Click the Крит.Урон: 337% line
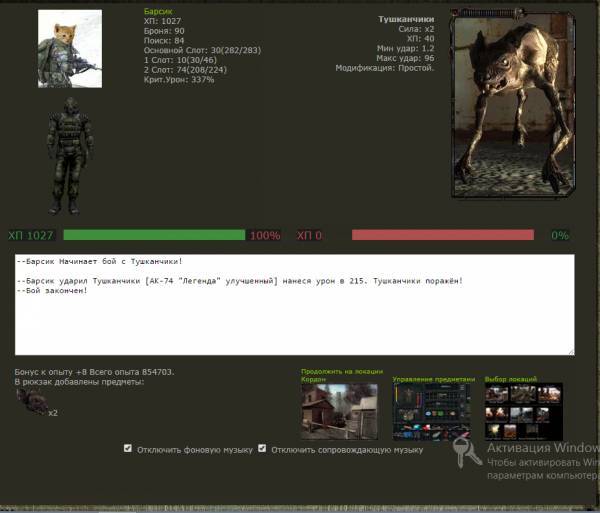This screenshot has height=513, width=600. pos(179,80)
